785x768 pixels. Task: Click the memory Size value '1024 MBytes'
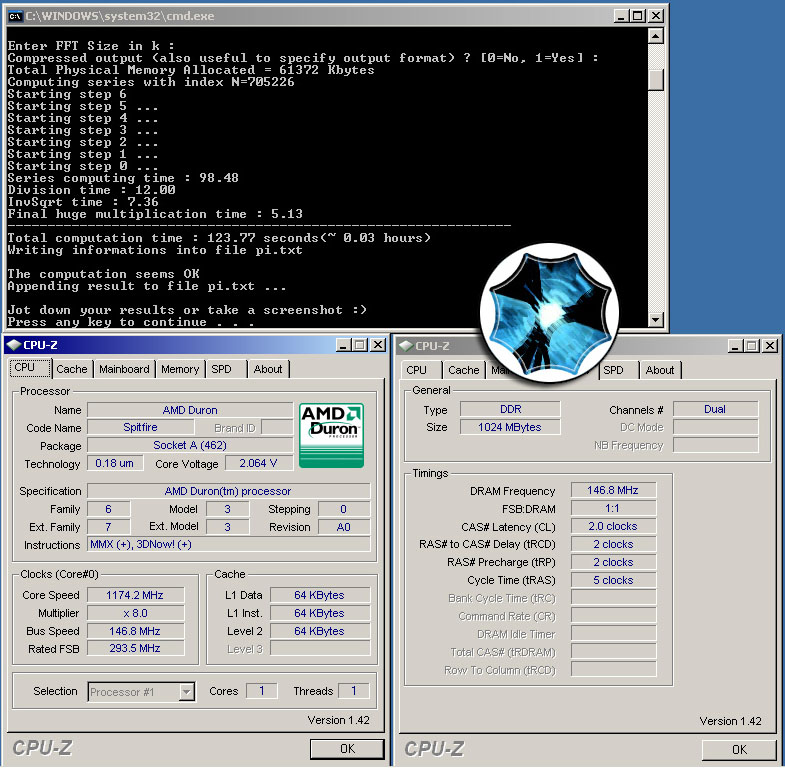510,427
